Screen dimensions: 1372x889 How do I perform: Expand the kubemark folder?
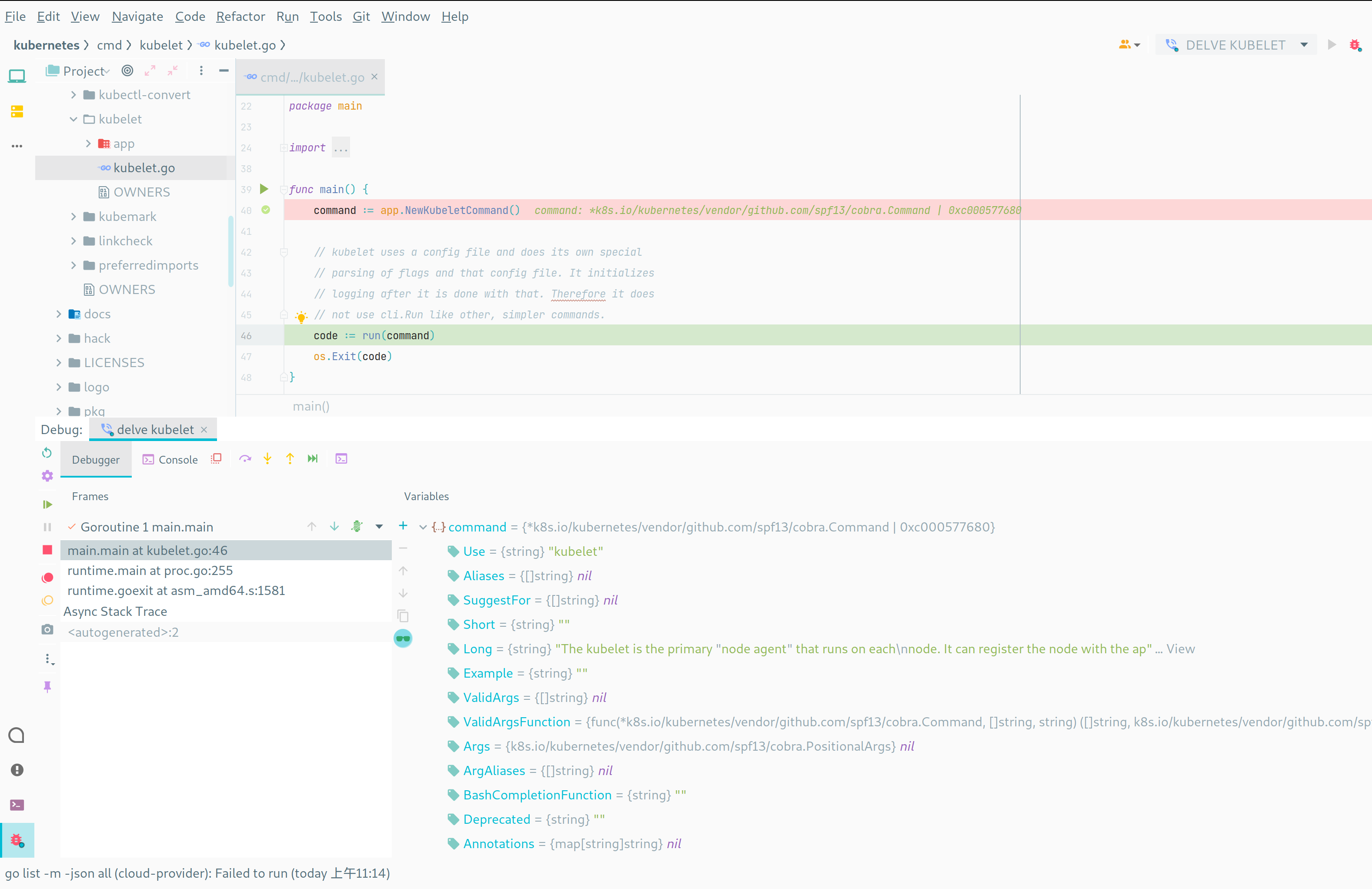pyautogui.click(x=73, y=217)
